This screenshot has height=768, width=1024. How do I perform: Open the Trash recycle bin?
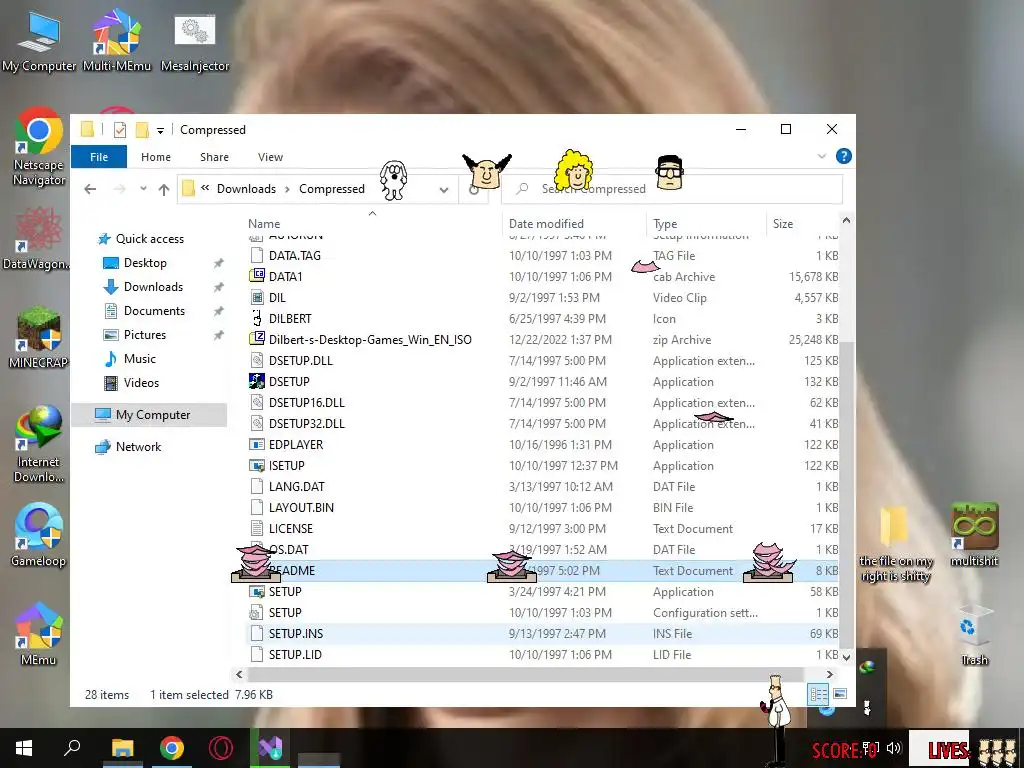tap(974, 635)
